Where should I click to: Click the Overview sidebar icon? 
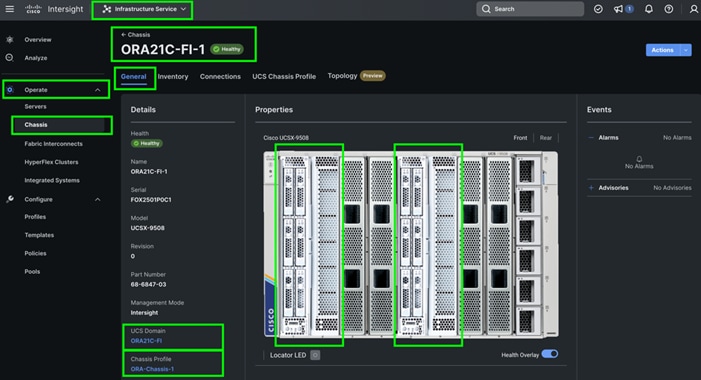[x=9, y=40]
